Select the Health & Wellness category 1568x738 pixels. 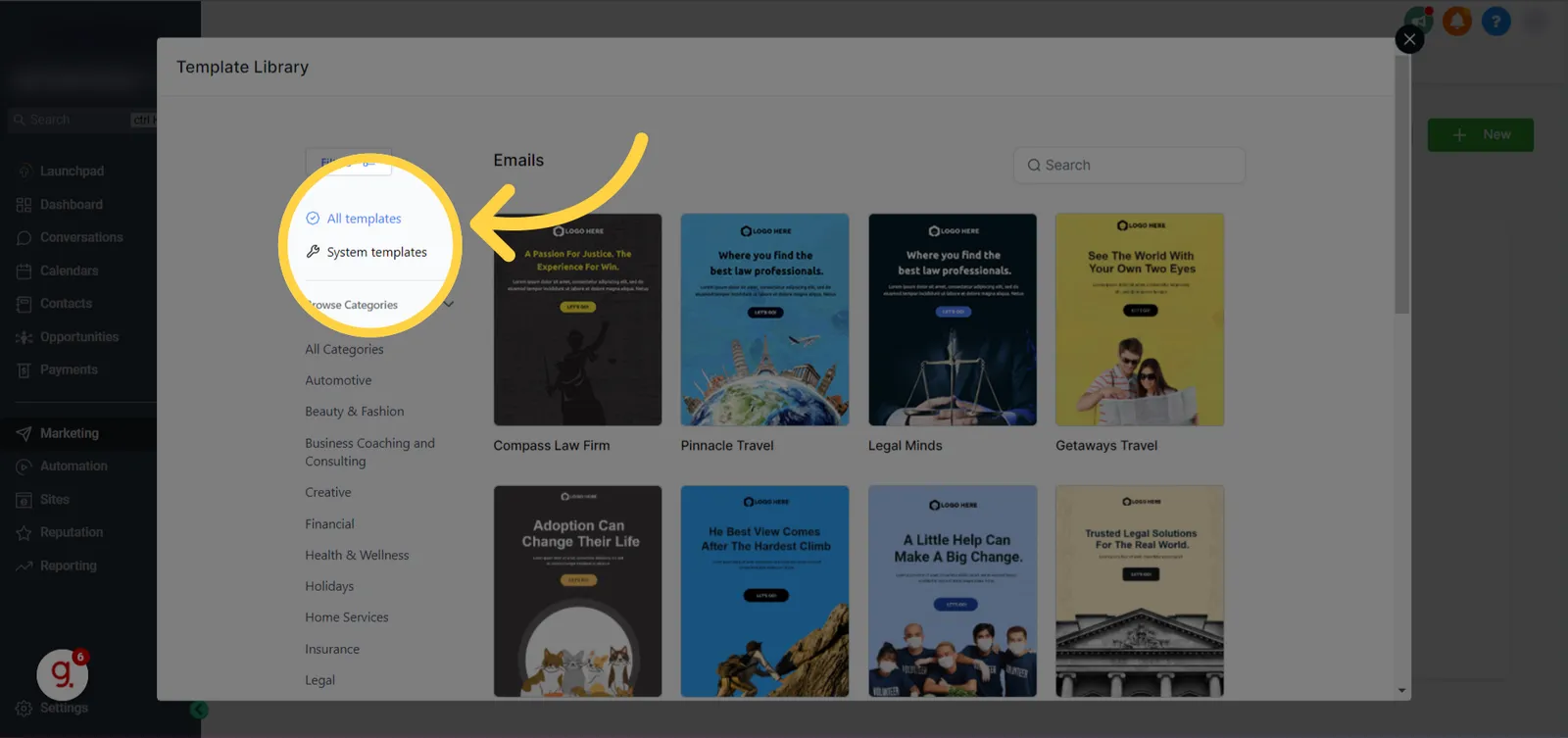point(357,555)
